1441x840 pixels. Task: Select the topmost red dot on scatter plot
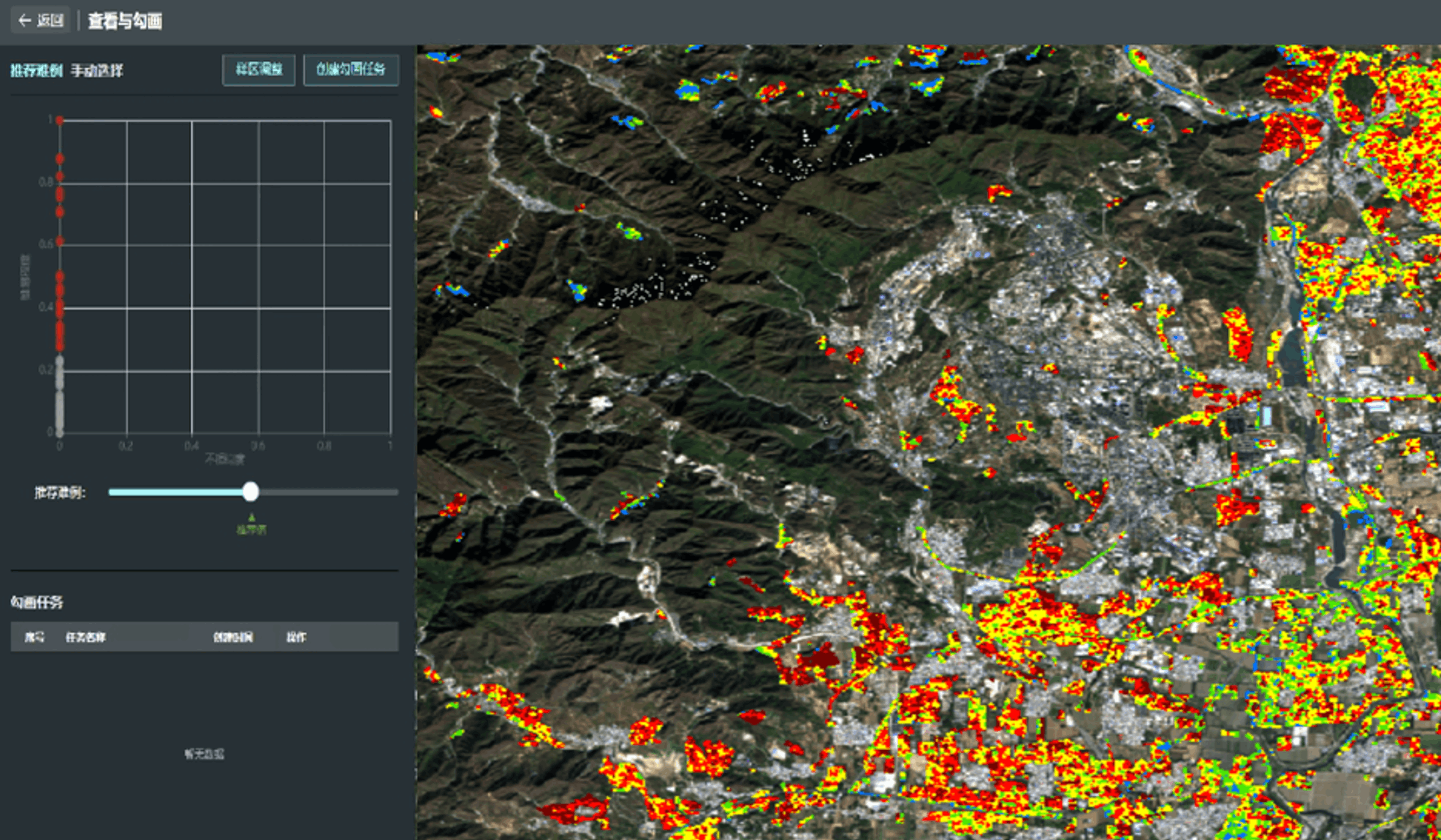click(60, 120)
